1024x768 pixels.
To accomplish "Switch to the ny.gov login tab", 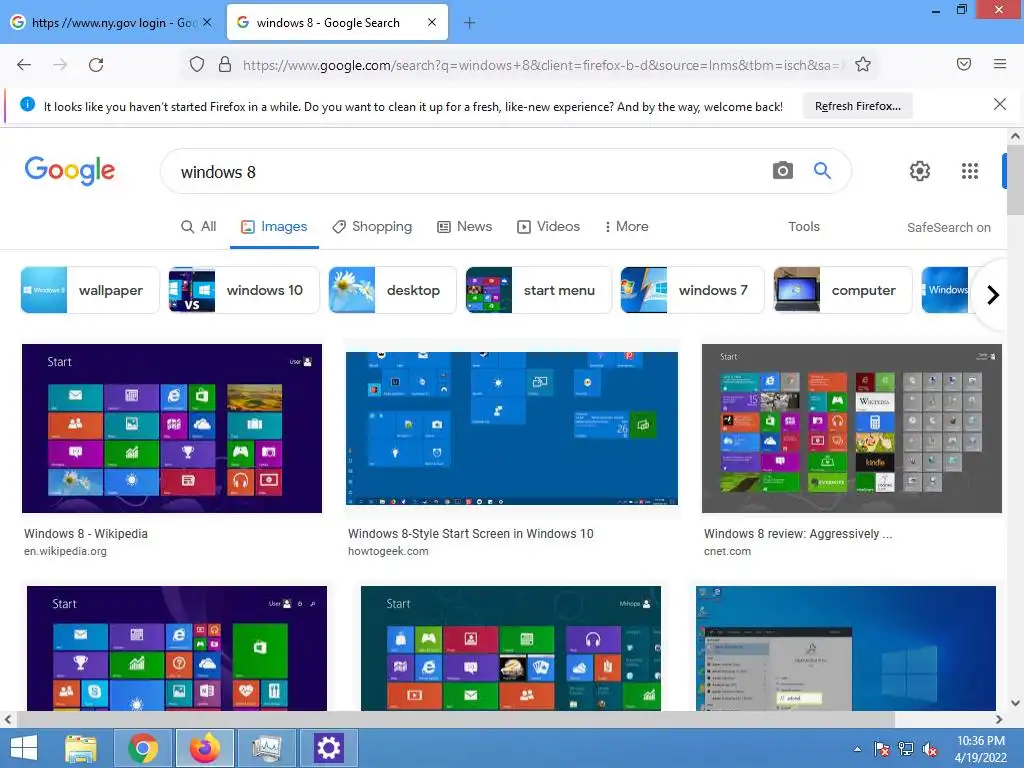I will click(112, 22).
